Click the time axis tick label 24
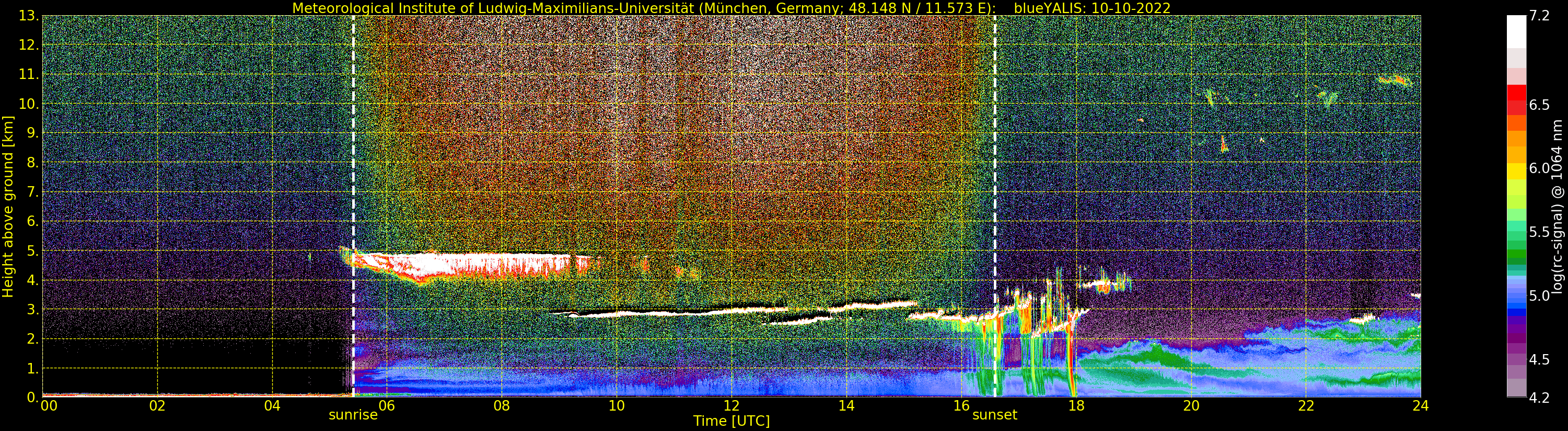This screenshot has width=1568, height=431. pos(1421,406)
